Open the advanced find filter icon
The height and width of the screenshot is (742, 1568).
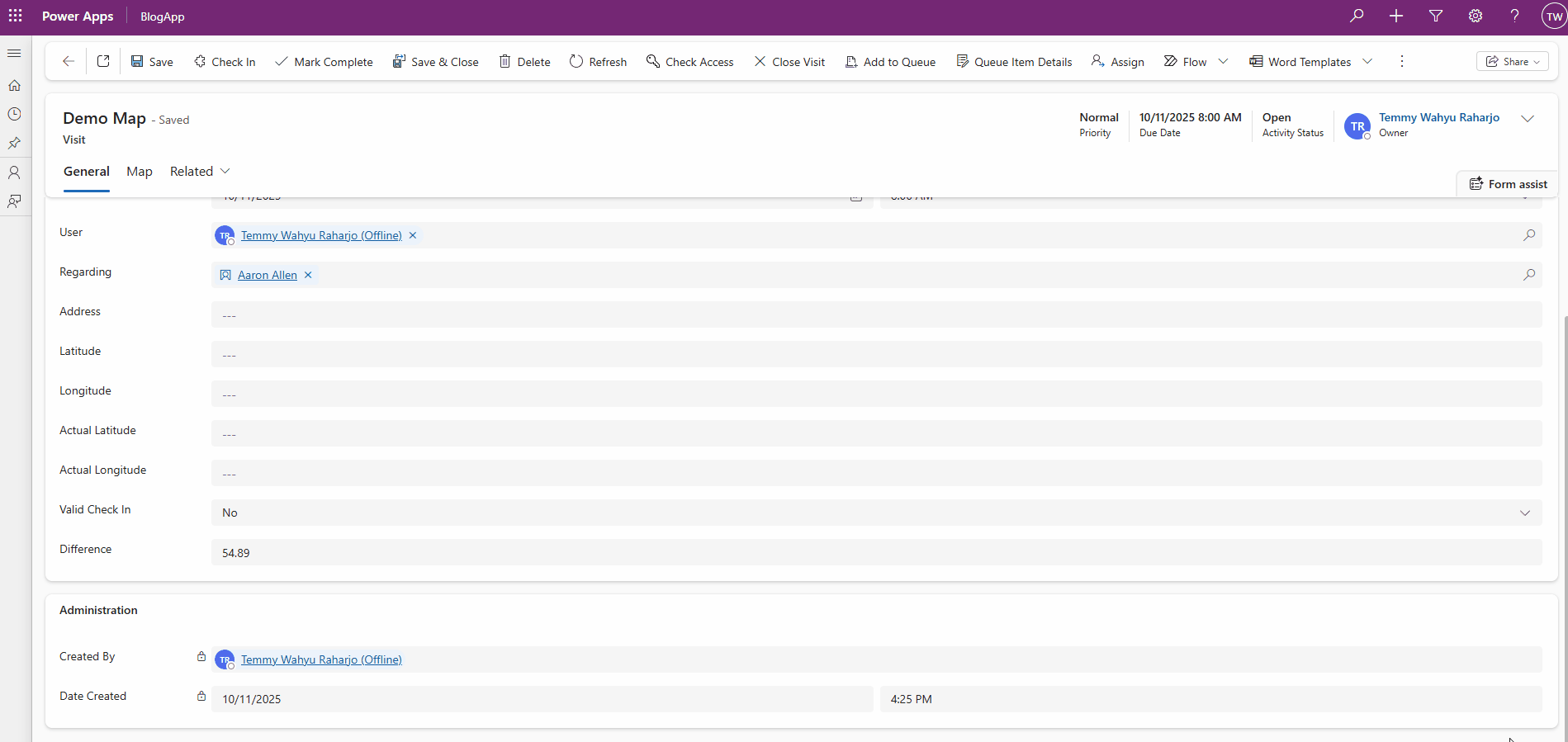tap(1436, 16)
